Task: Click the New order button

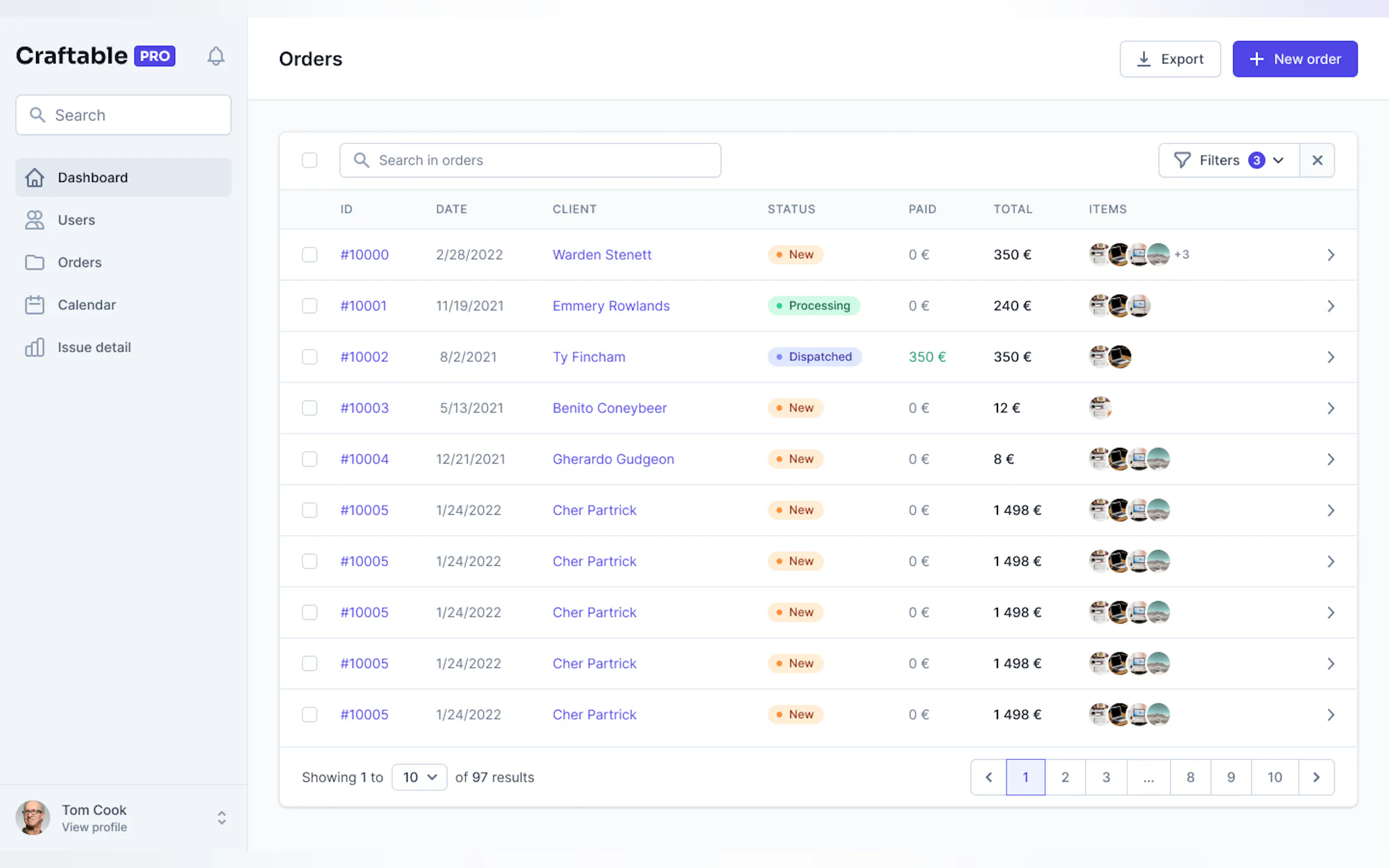Action: [x=1295, y=59]
